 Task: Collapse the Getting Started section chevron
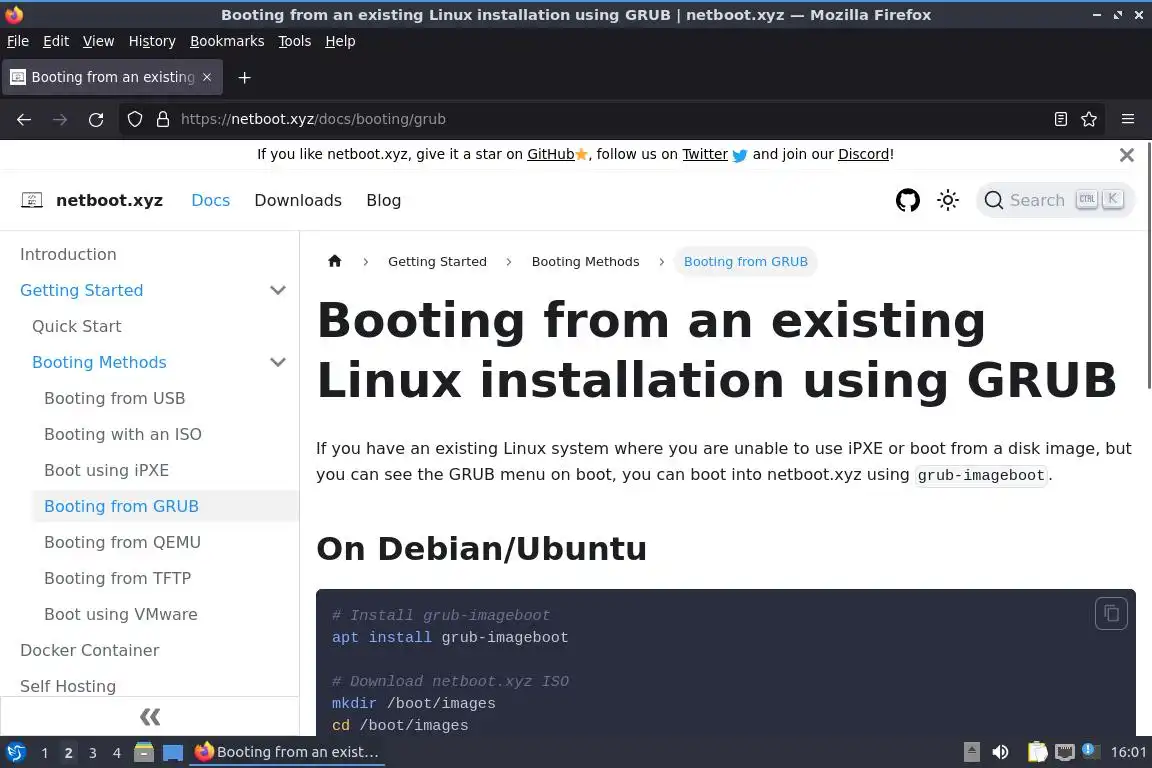click(x=278, y=290)
